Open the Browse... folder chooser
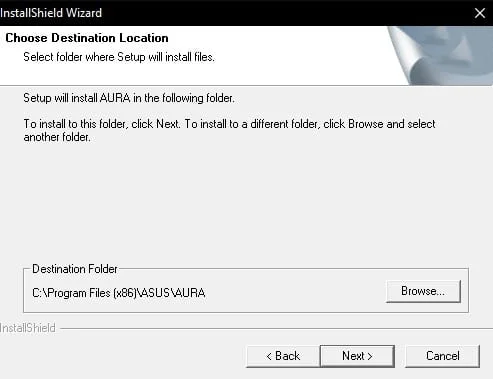This screenshot has height=379, width=493. [x=423, y=291]
